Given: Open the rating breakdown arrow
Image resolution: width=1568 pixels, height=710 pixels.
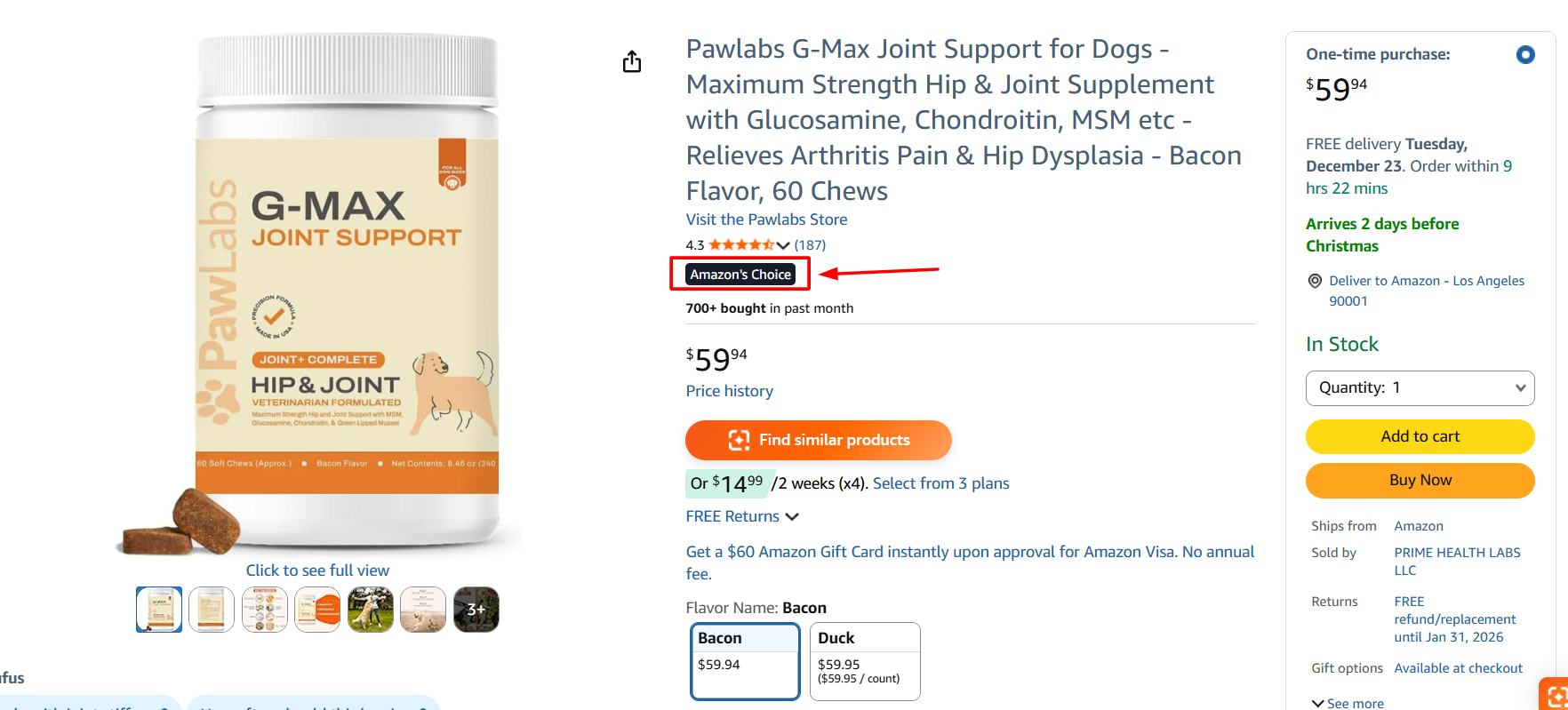Looking at the screenshot, I should 783,245.
